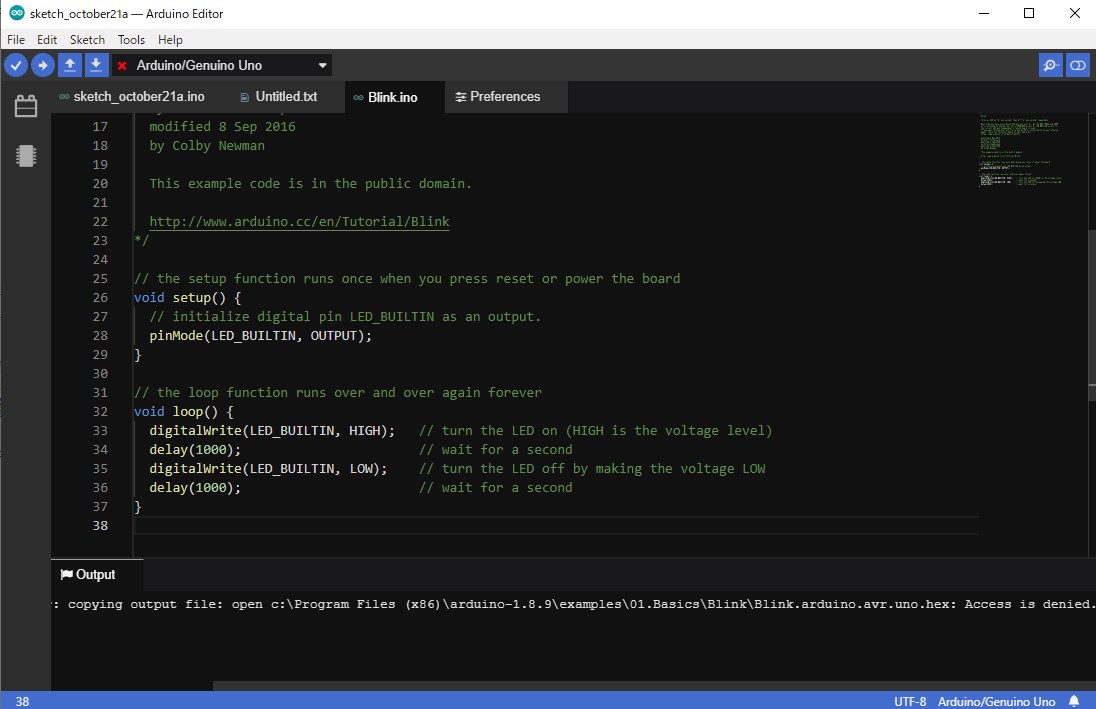Select Arduino/Genuino Uno board field
The height and width of the screenshot is (709, 1096).
coord(222,65)
